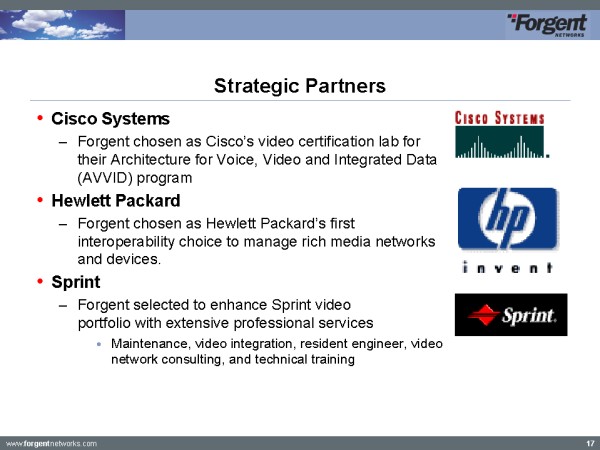This screenshot has width=600, height=450.
Task: Click the Cisco Systems bridge logo
Action: click(x=501, y=135)
